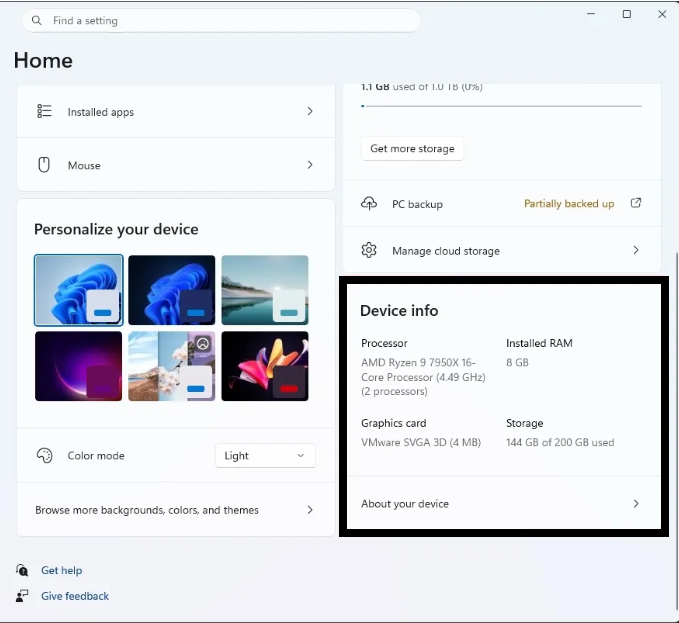Select the lake landscape theme thumbnail
The height and width of the screenshot is (623, 679).
[265, 289]
